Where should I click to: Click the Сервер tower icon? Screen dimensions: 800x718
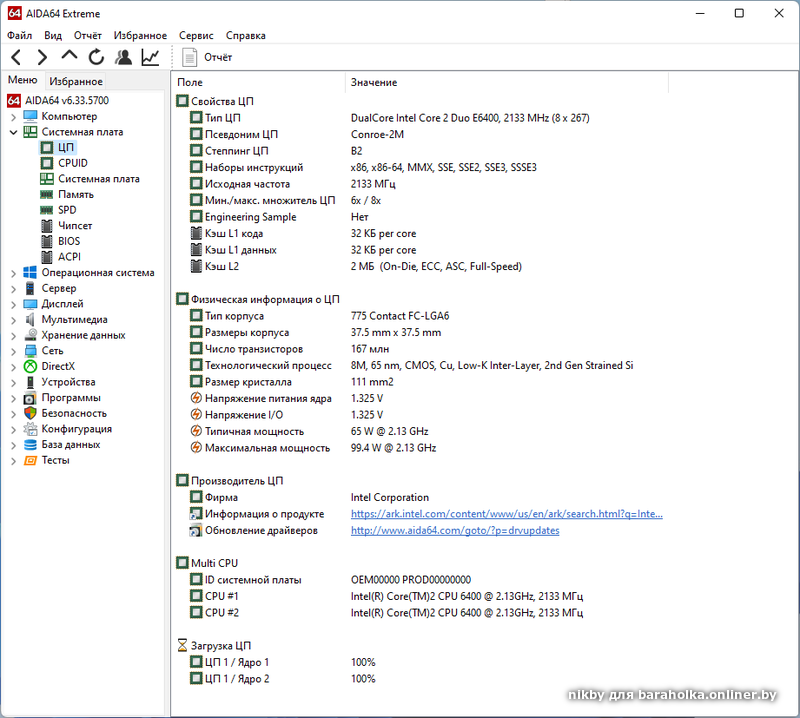point(30,288)
